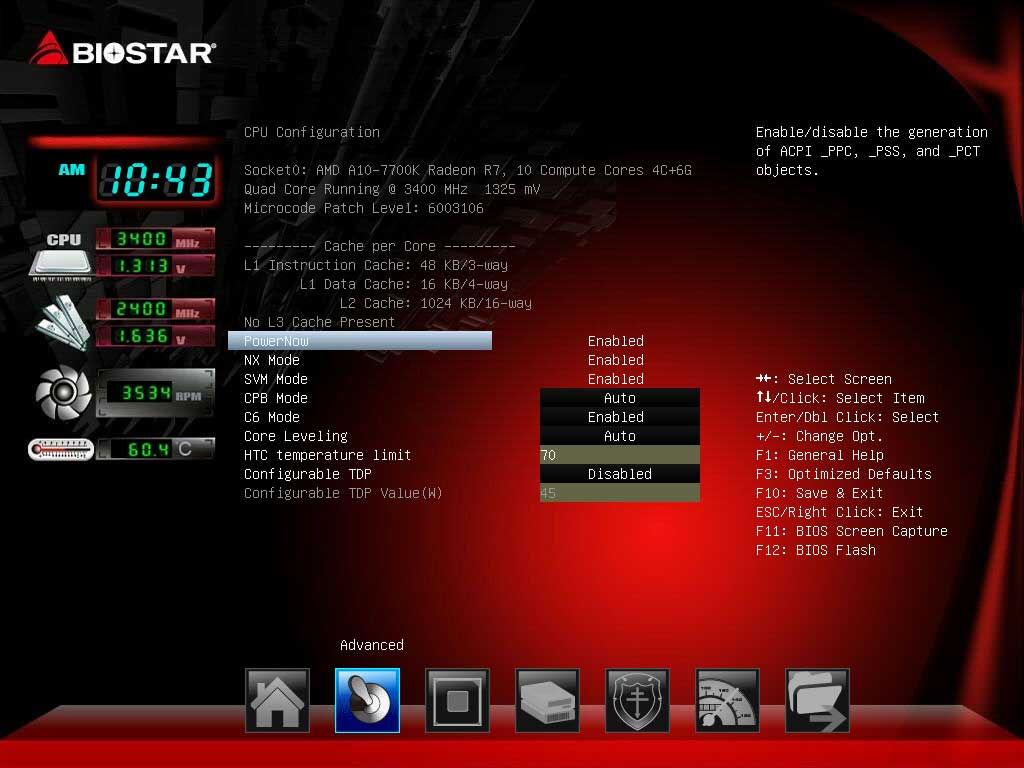
Task: Click temperature 60.4 C readout
Action: point(155,449)
